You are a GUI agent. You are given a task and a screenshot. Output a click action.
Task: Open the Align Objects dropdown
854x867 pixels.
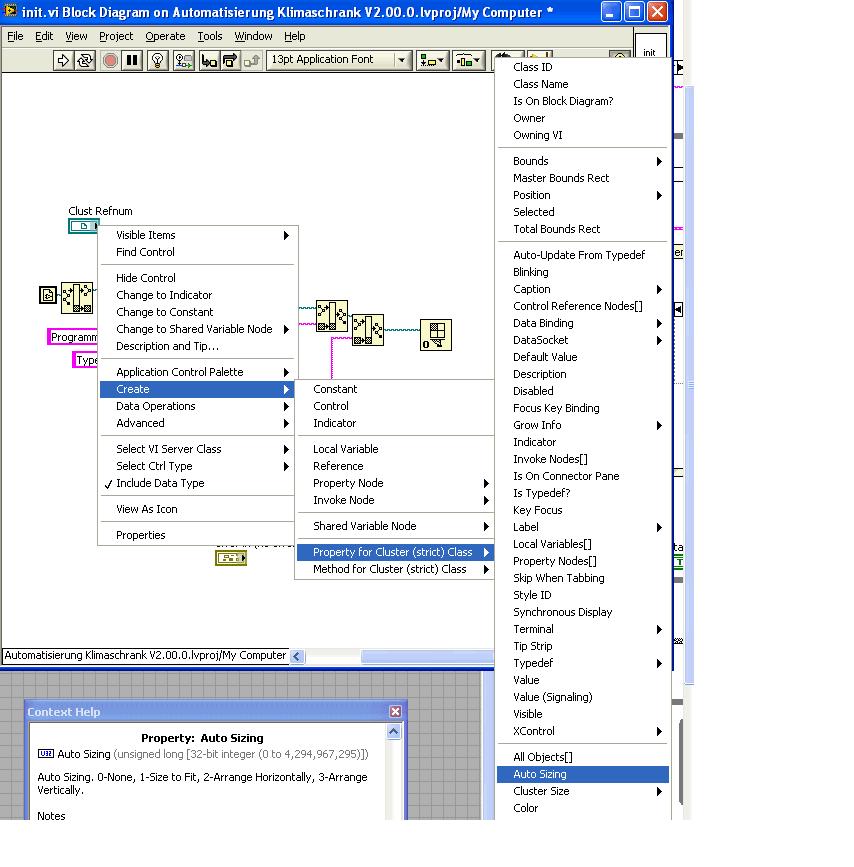point(432,60)
